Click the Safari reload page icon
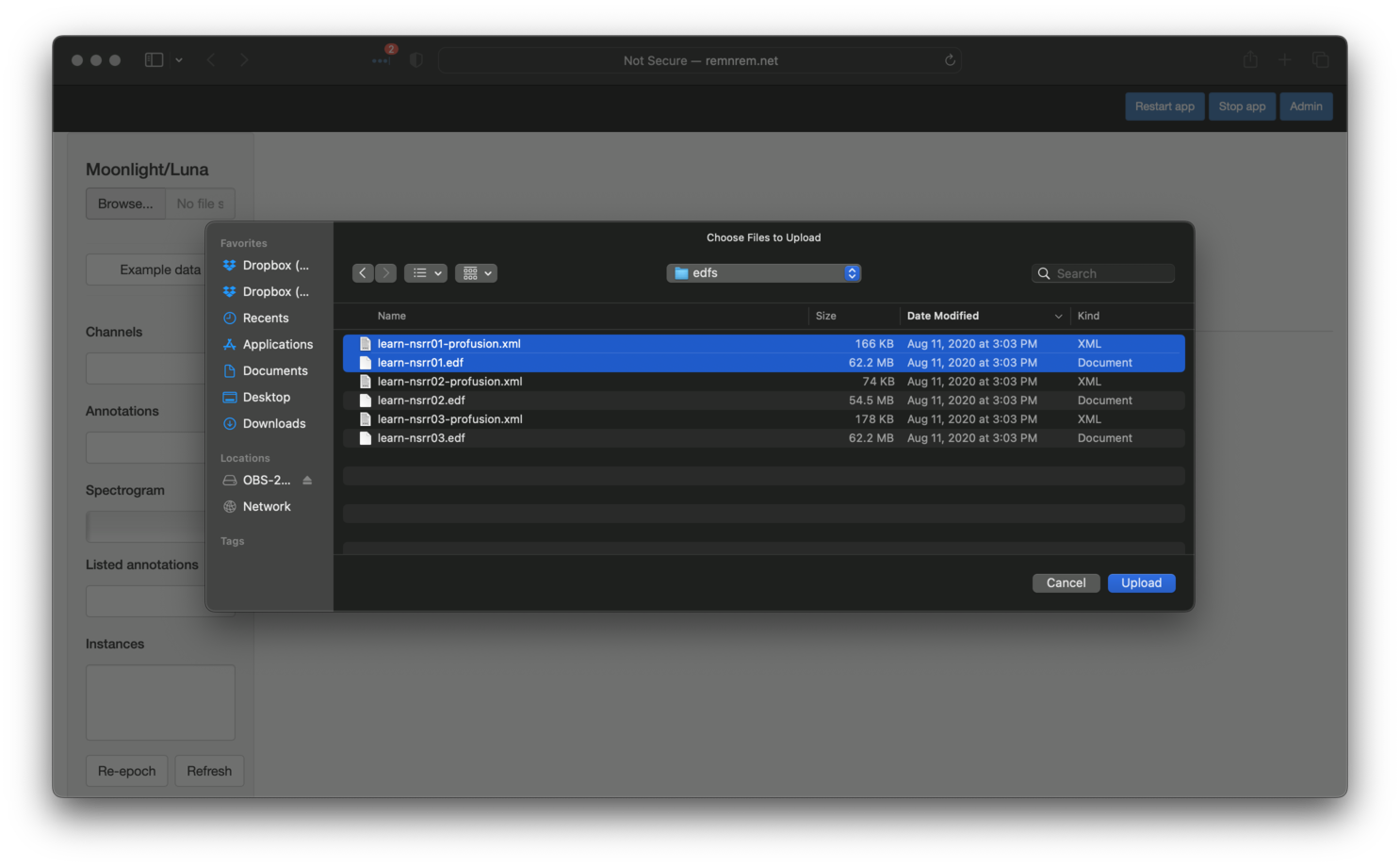This screenshot has height=867, width=1400. (x=950, y=60)
